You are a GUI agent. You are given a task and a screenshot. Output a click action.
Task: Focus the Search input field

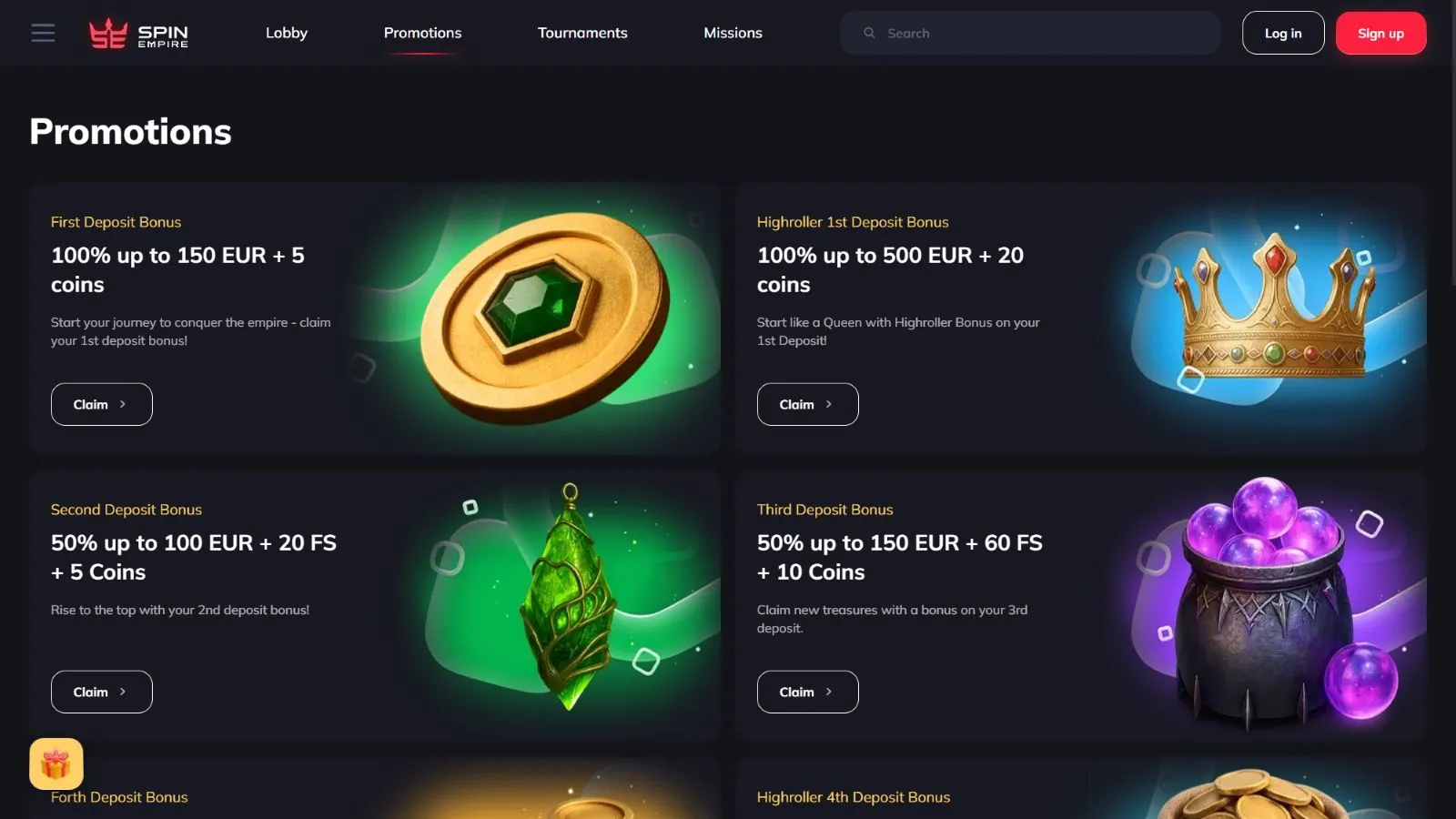click(1030, 33)
